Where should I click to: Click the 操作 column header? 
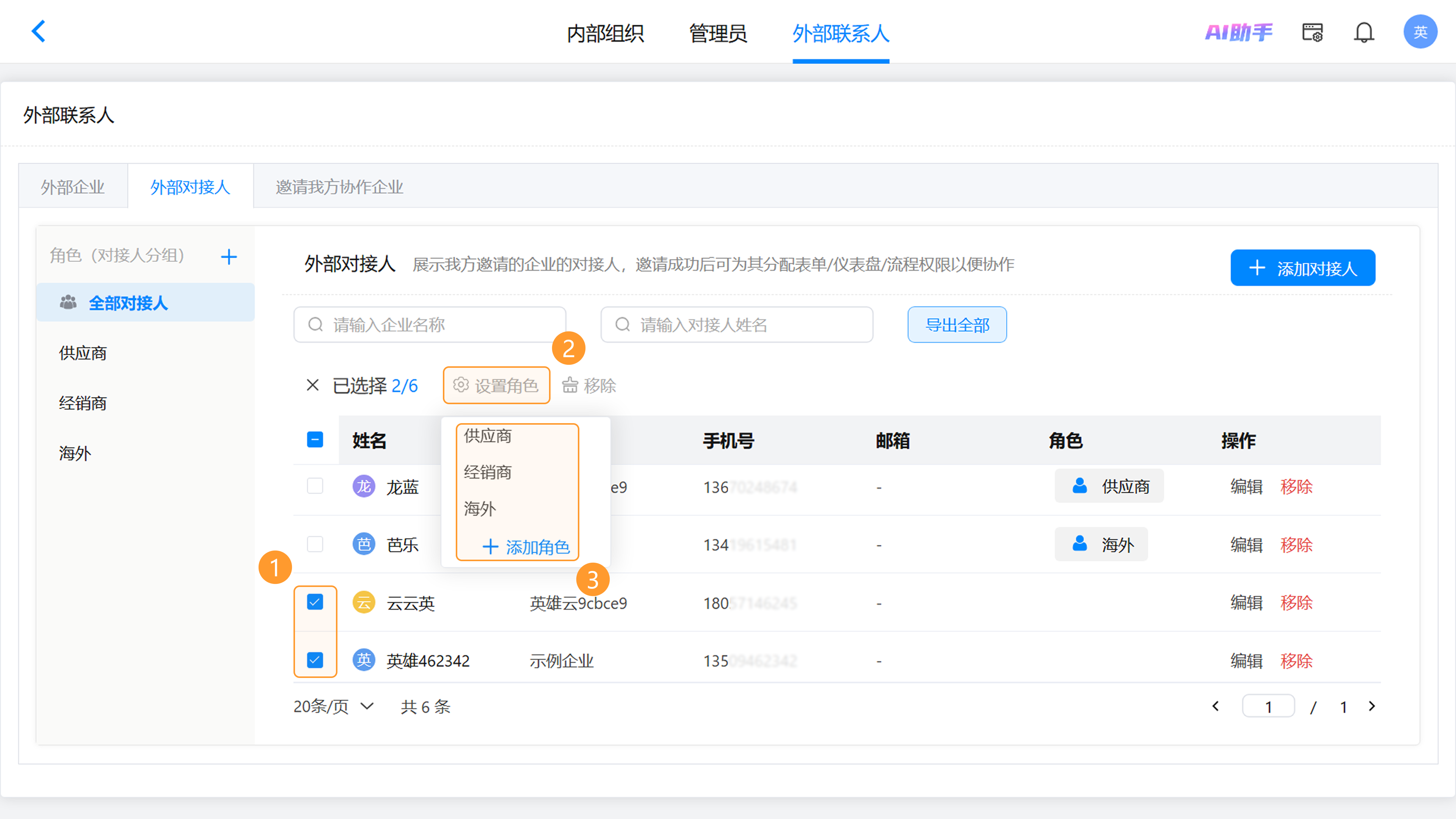coord(1238,440)
